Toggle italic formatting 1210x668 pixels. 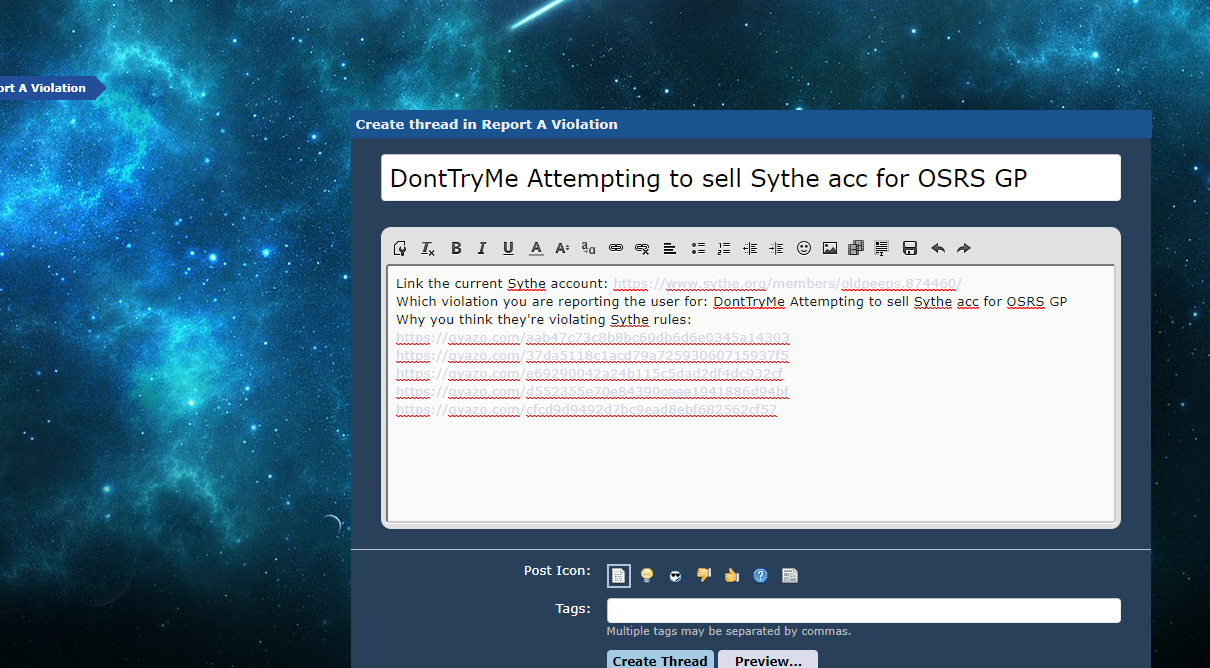[482, 248]
